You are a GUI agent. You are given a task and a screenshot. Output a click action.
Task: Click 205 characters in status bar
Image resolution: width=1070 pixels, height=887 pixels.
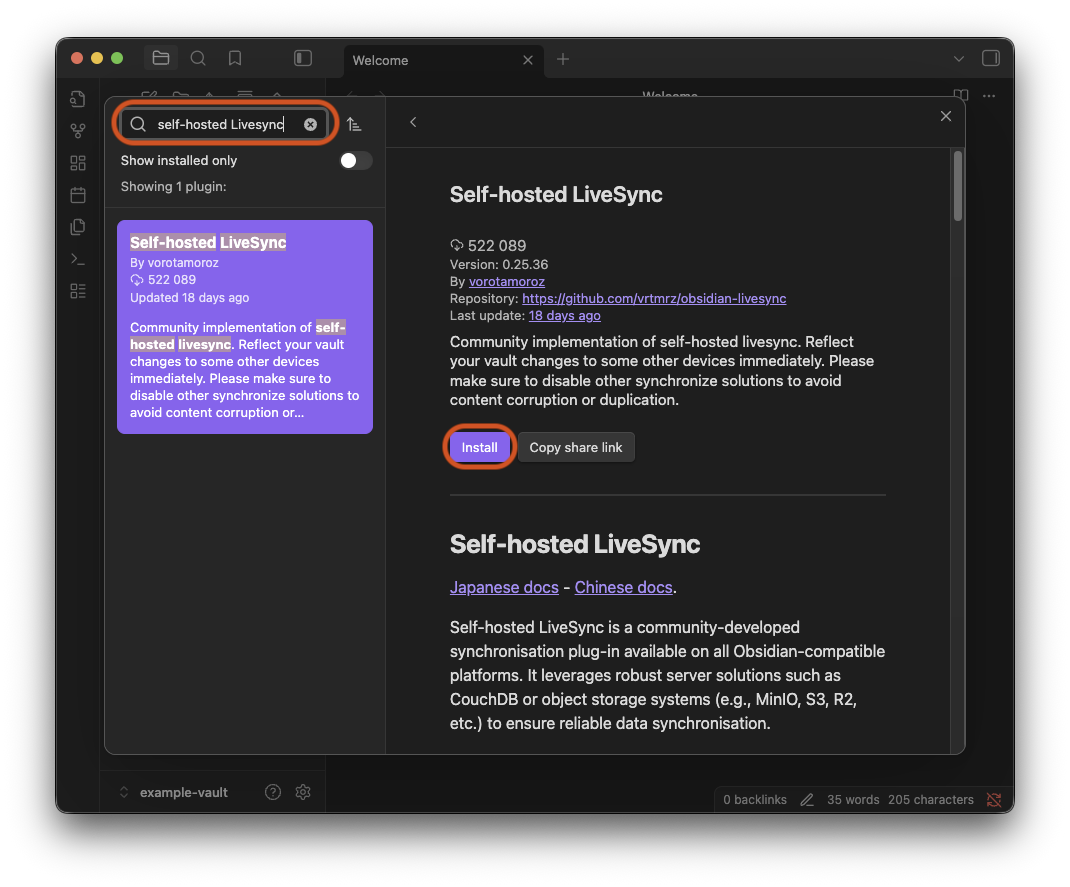pos(931,799)
